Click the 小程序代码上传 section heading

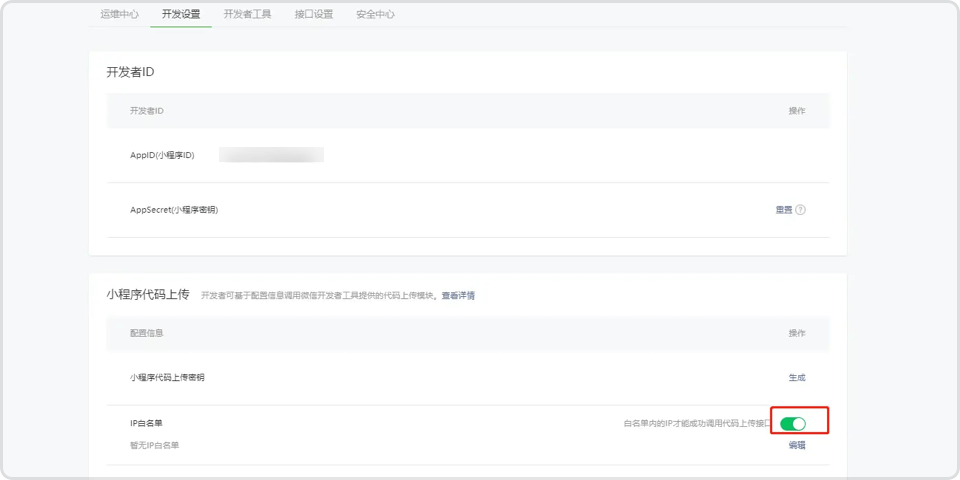point(148,295)
